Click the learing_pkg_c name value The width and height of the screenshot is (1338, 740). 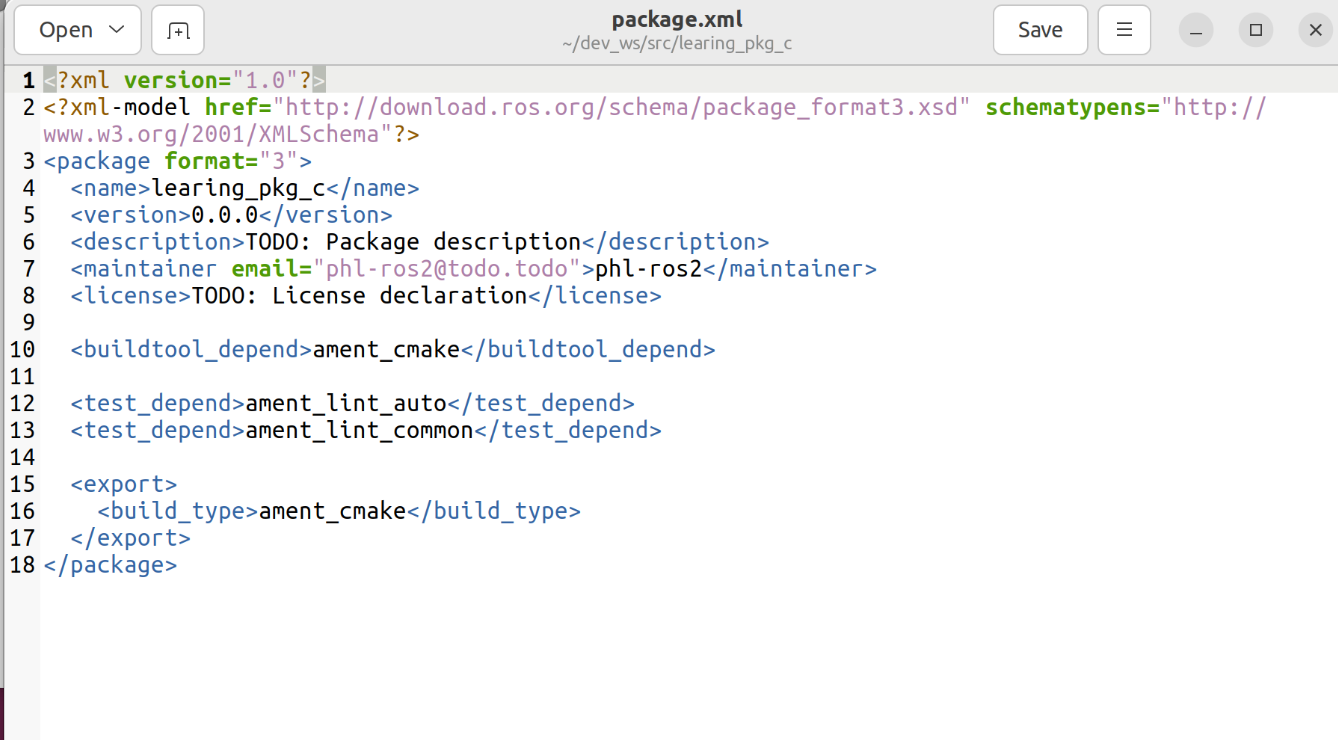pyautogui.click(x=238, y=188)
